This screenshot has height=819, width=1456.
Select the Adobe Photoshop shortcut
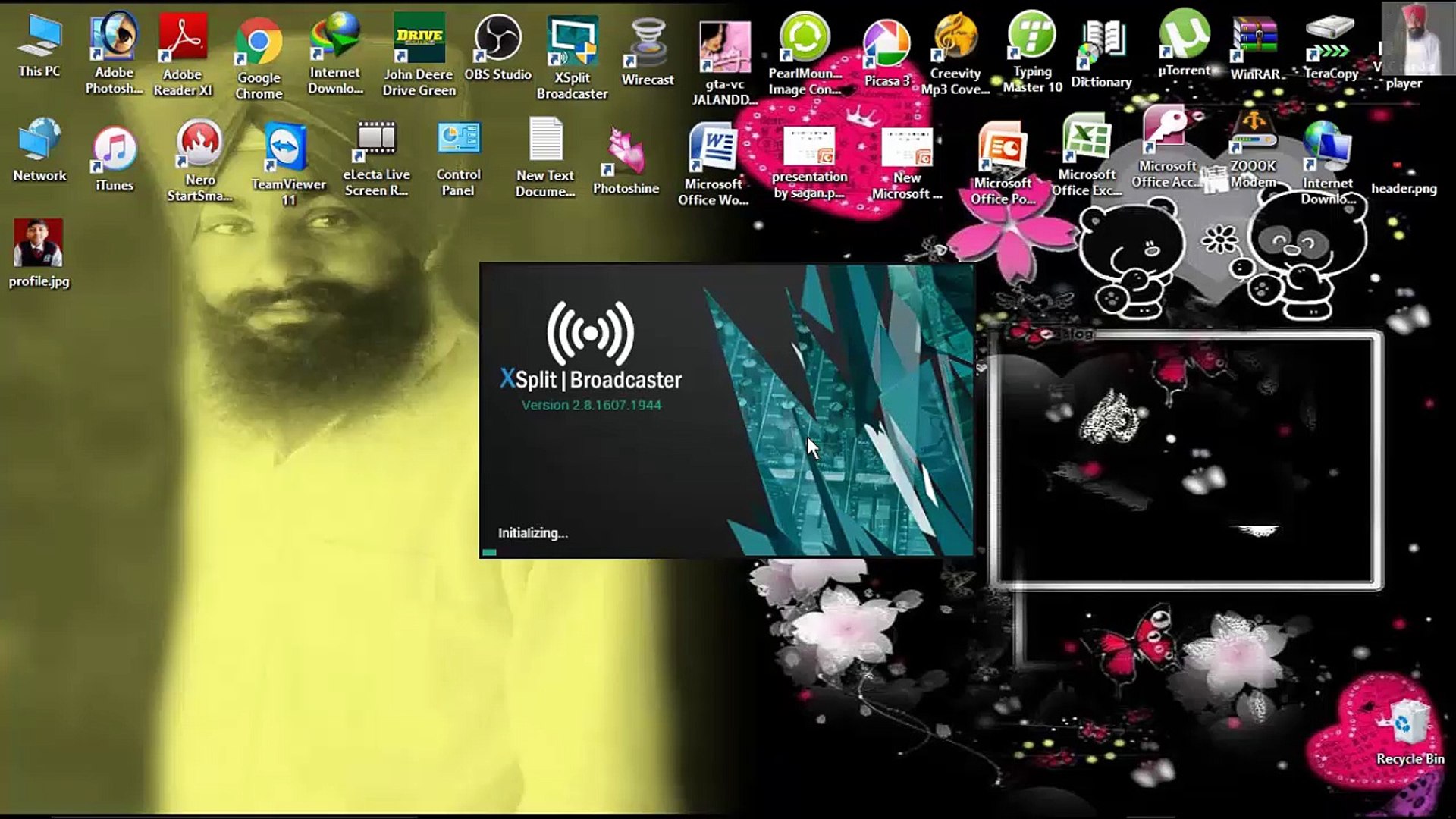click(x=114, y=53)
